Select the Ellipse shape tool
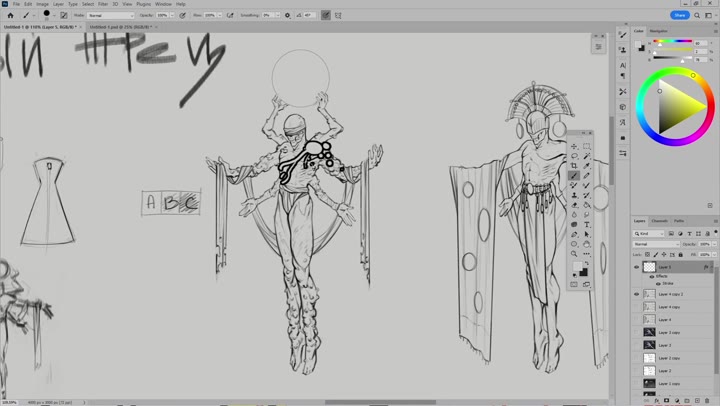This screenshot has height=406, width=720. [574, 244]
